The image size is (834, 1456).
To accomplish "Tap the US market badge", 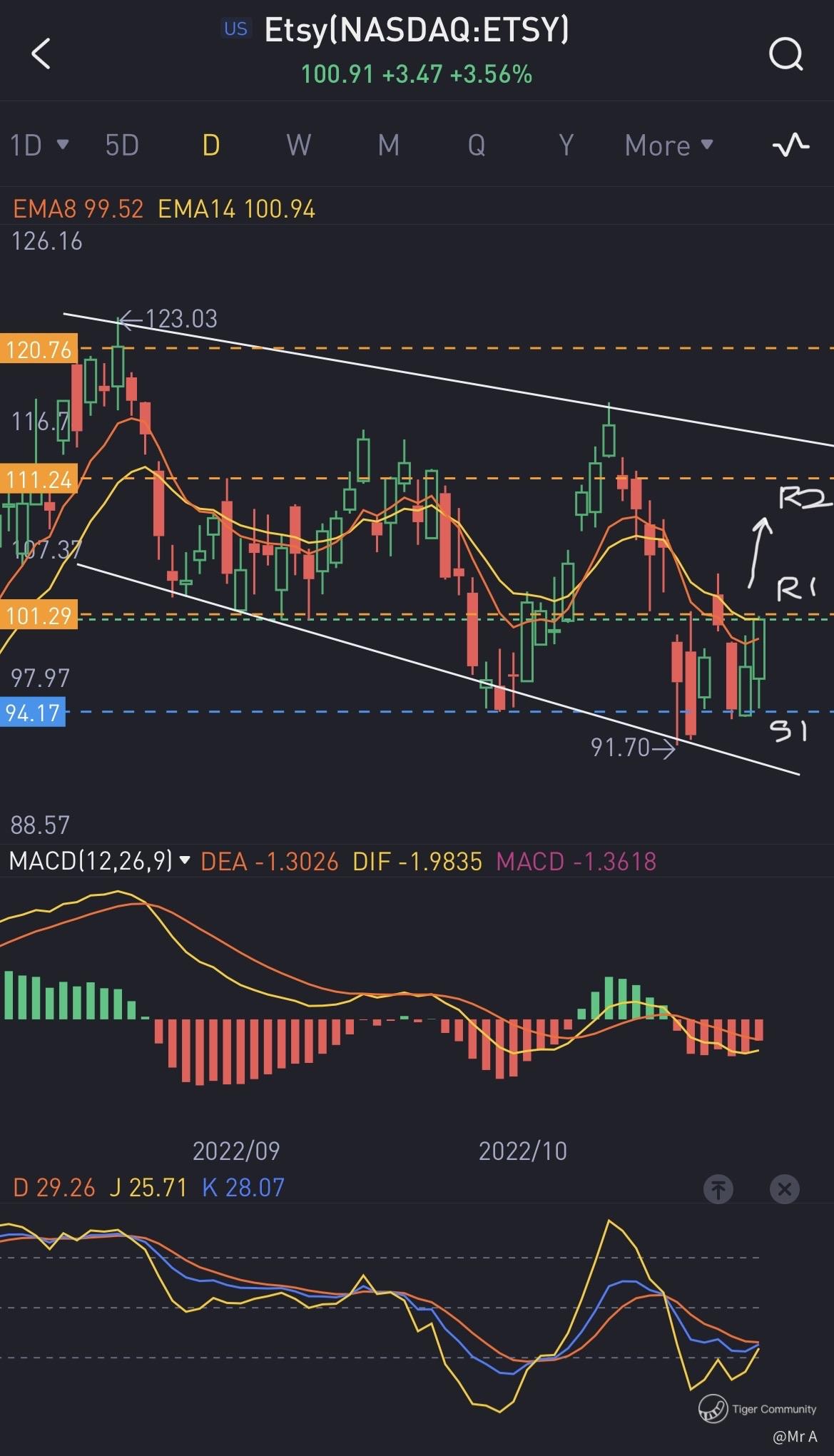I will 235,29.
